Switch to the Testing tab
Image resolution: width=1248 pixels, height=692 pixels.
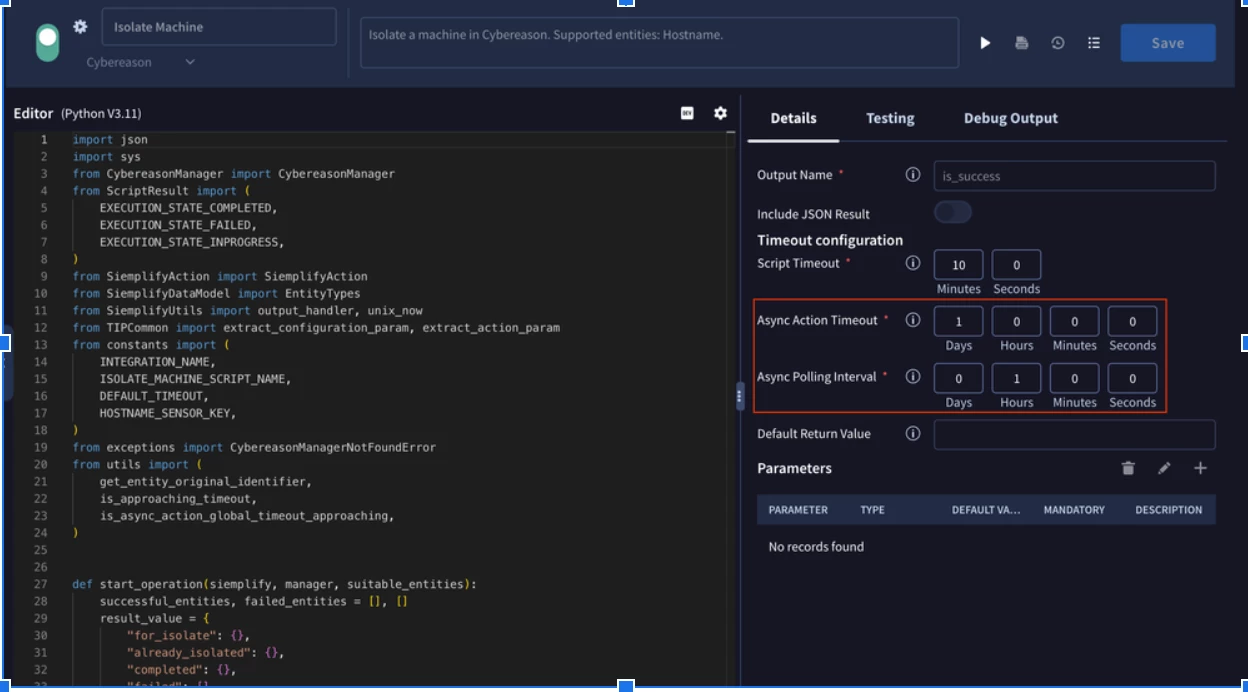pyautogui.click(x=890, y=118)
